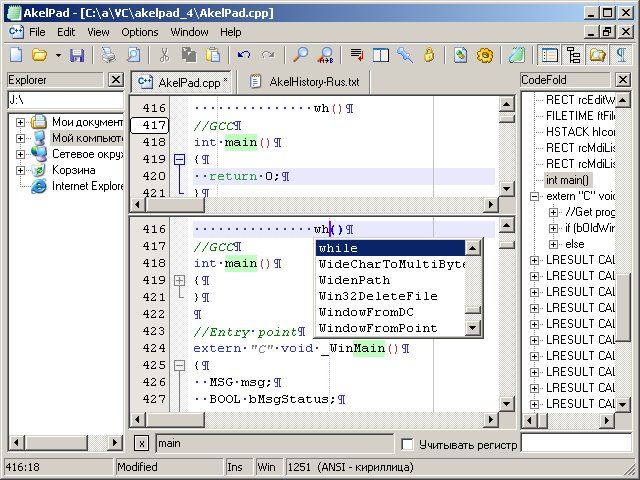Click the Explorer panel horizontal scrollbar thumb
The height and width of the screenshot is (480, 640).
pyautogui.click(x=57, y=442)
